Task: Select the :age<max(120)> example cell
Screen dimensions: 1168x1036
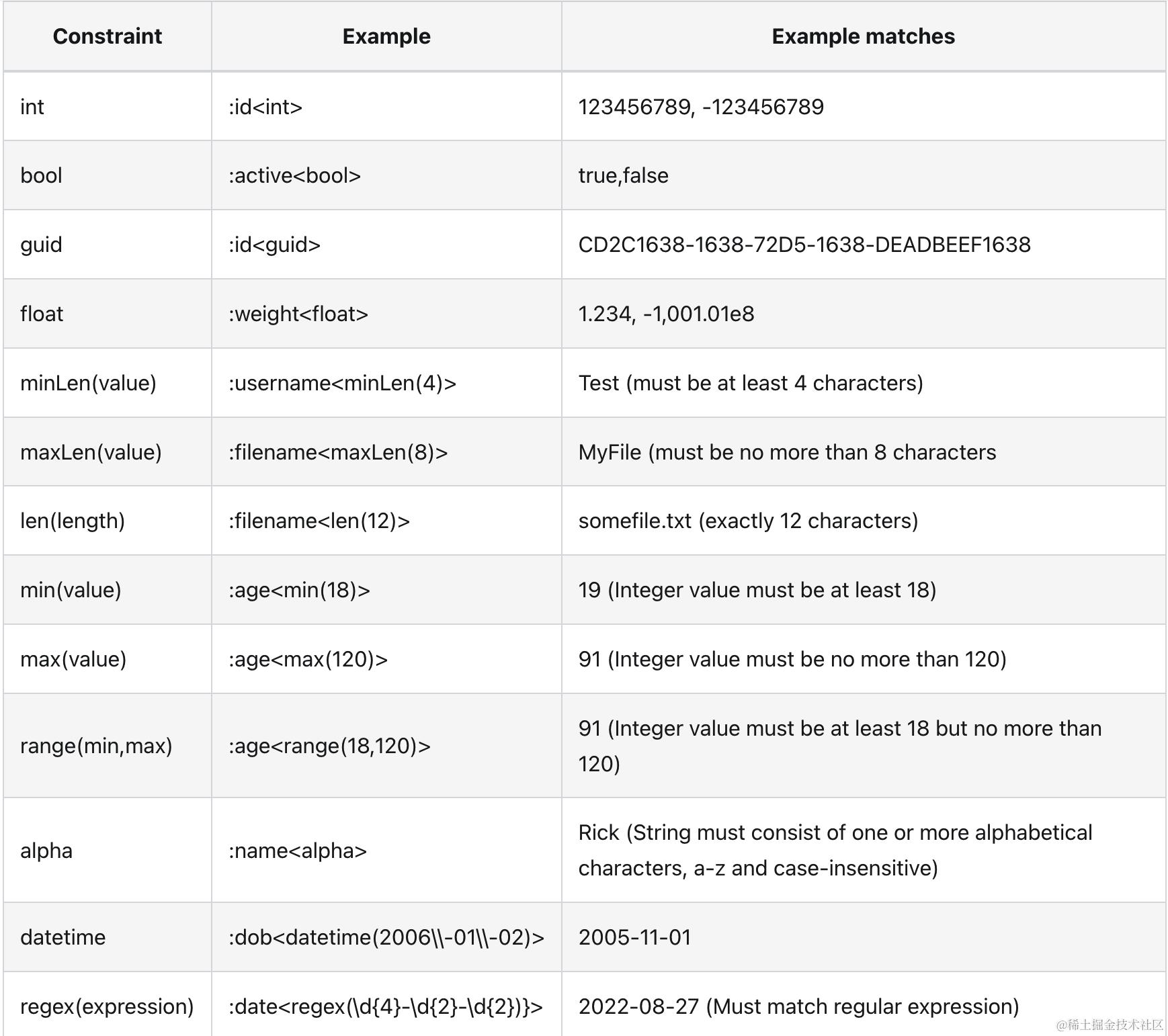Action: tap(308, 659)
